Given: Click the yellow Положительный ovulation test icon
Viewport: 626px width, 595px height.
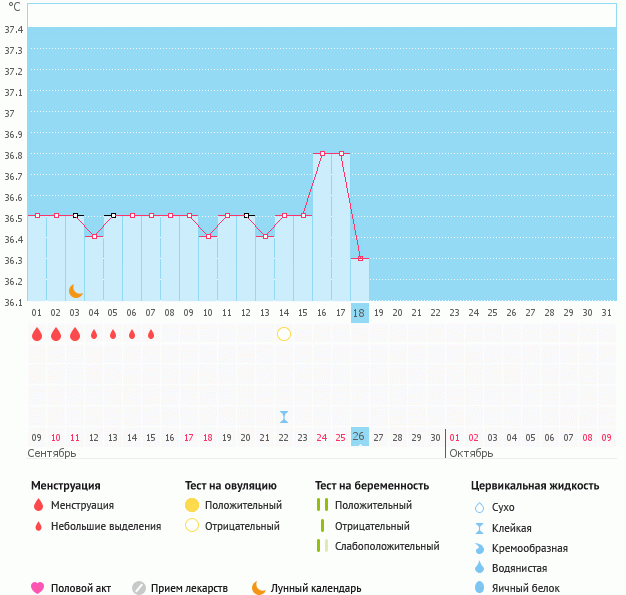Looking at the screenshot, I should [x=192, y=506].
